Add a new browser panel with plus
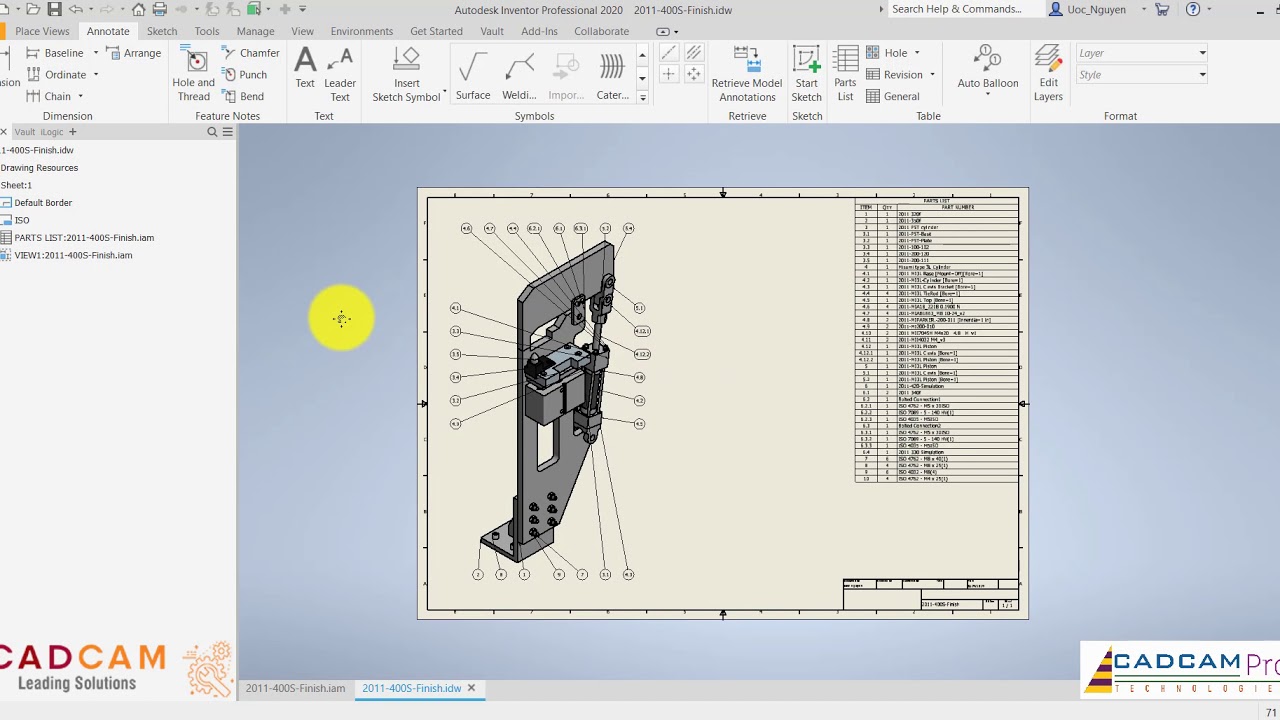 coord(72,132)
